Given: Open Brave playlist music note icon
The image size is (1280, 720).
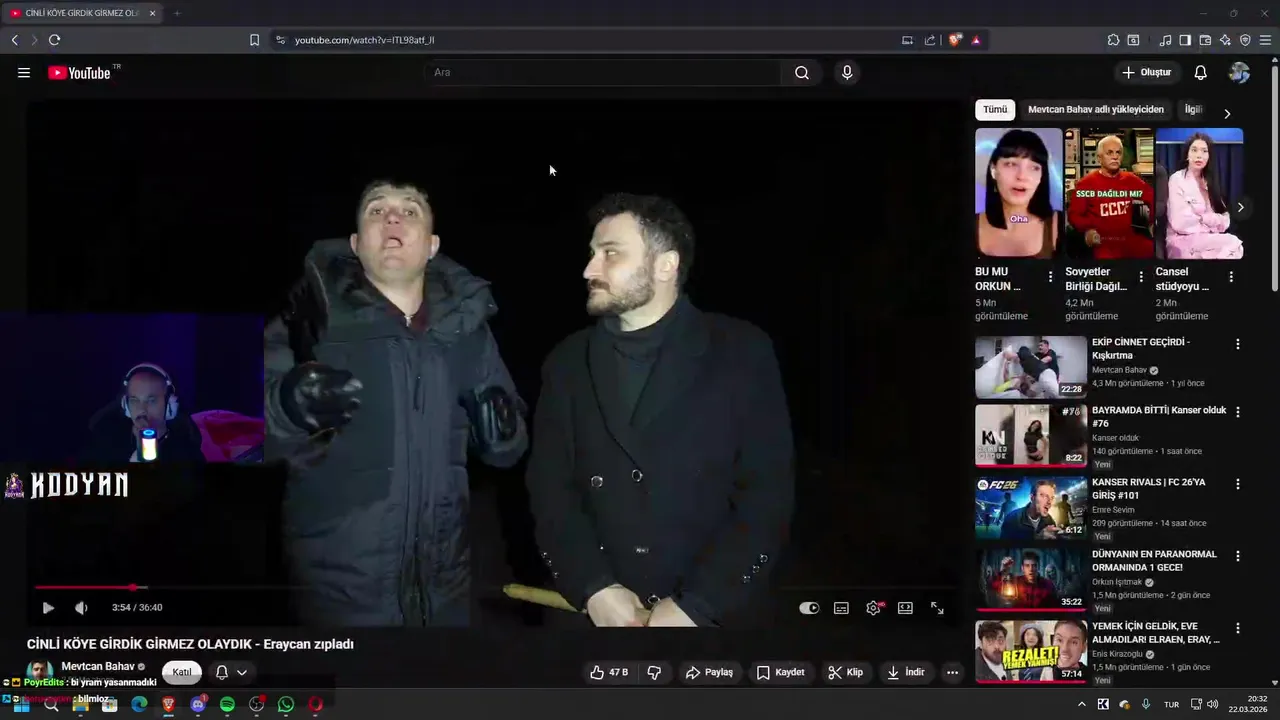Looking at the screenshot, I should point(1165,40).
